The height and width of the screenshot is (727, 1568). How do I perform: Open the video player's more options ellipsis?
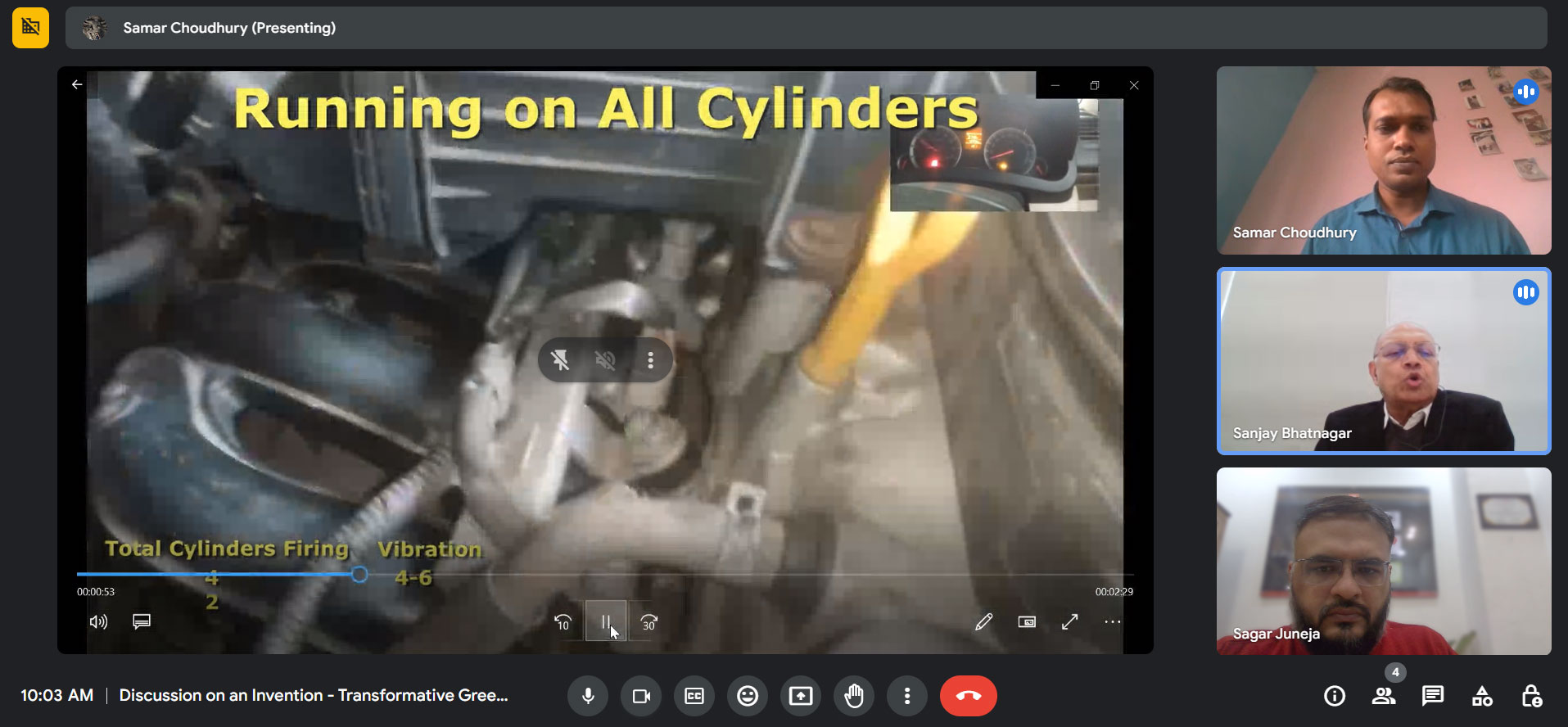tap(1112, 622)
